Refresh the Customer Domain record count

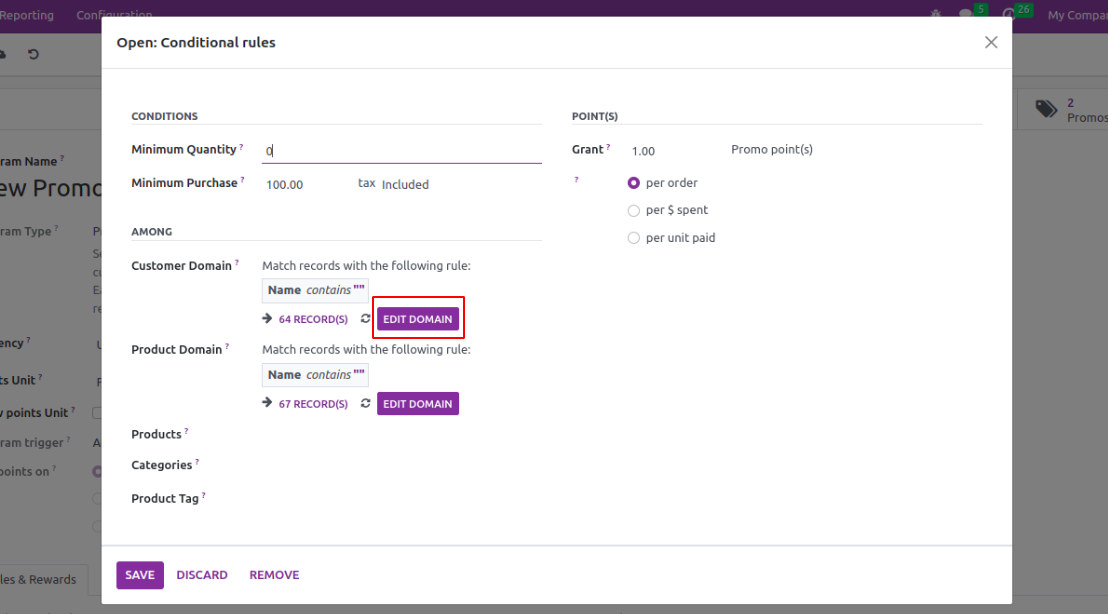[366, 319]
